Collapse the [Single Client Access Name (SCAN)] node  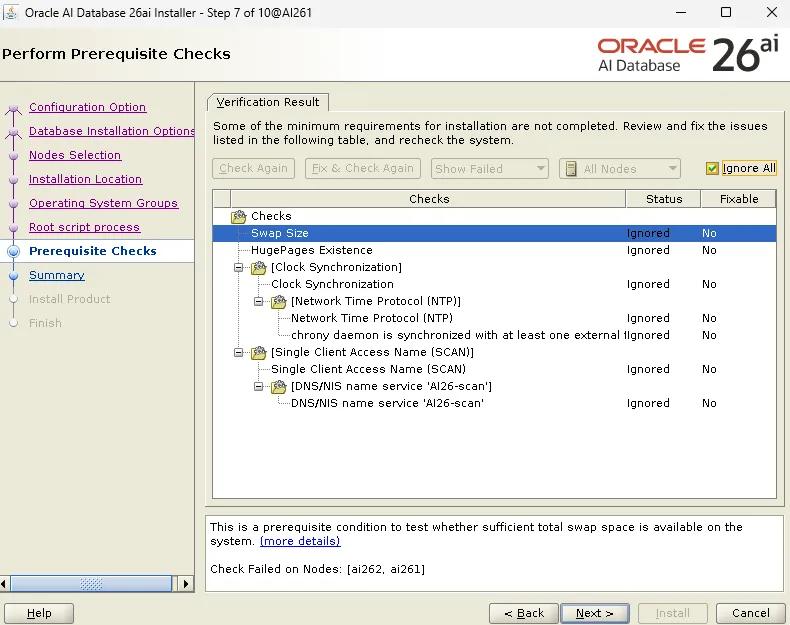coord(239,353)
